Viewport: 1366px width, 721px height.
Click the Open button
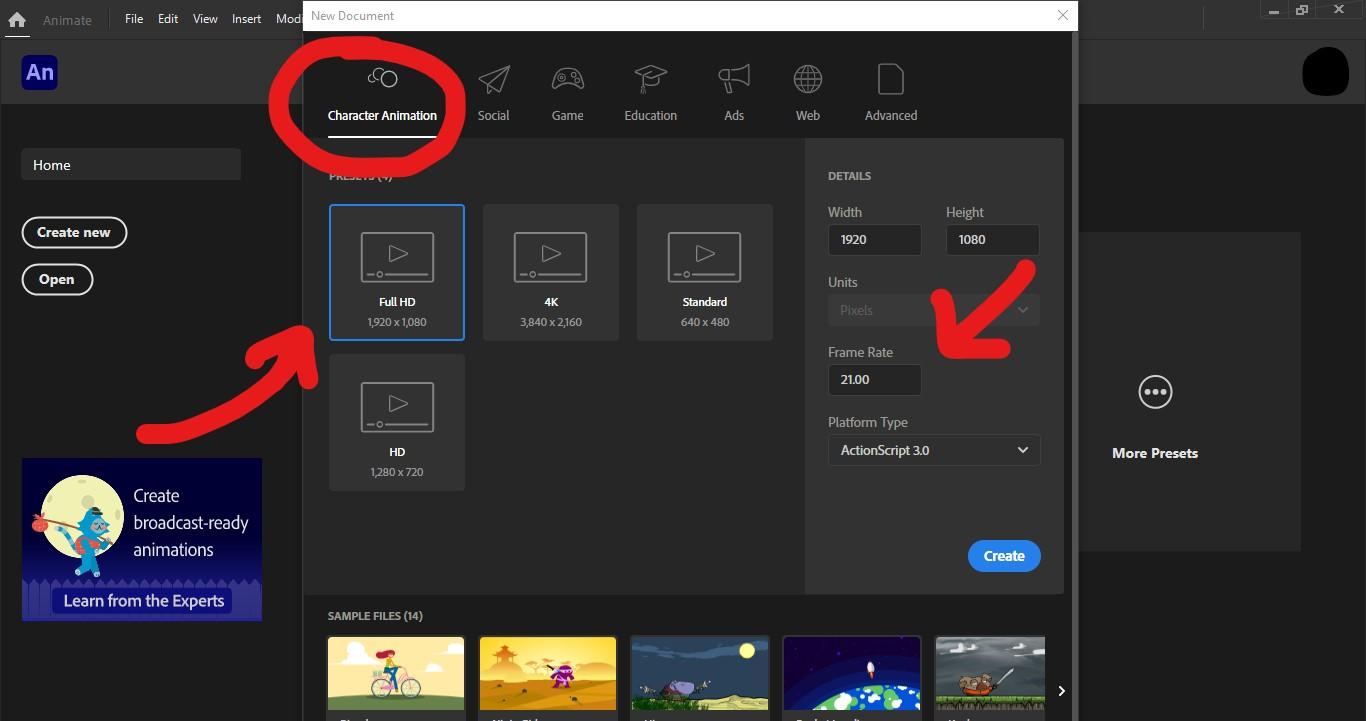(x=57, y=279)
